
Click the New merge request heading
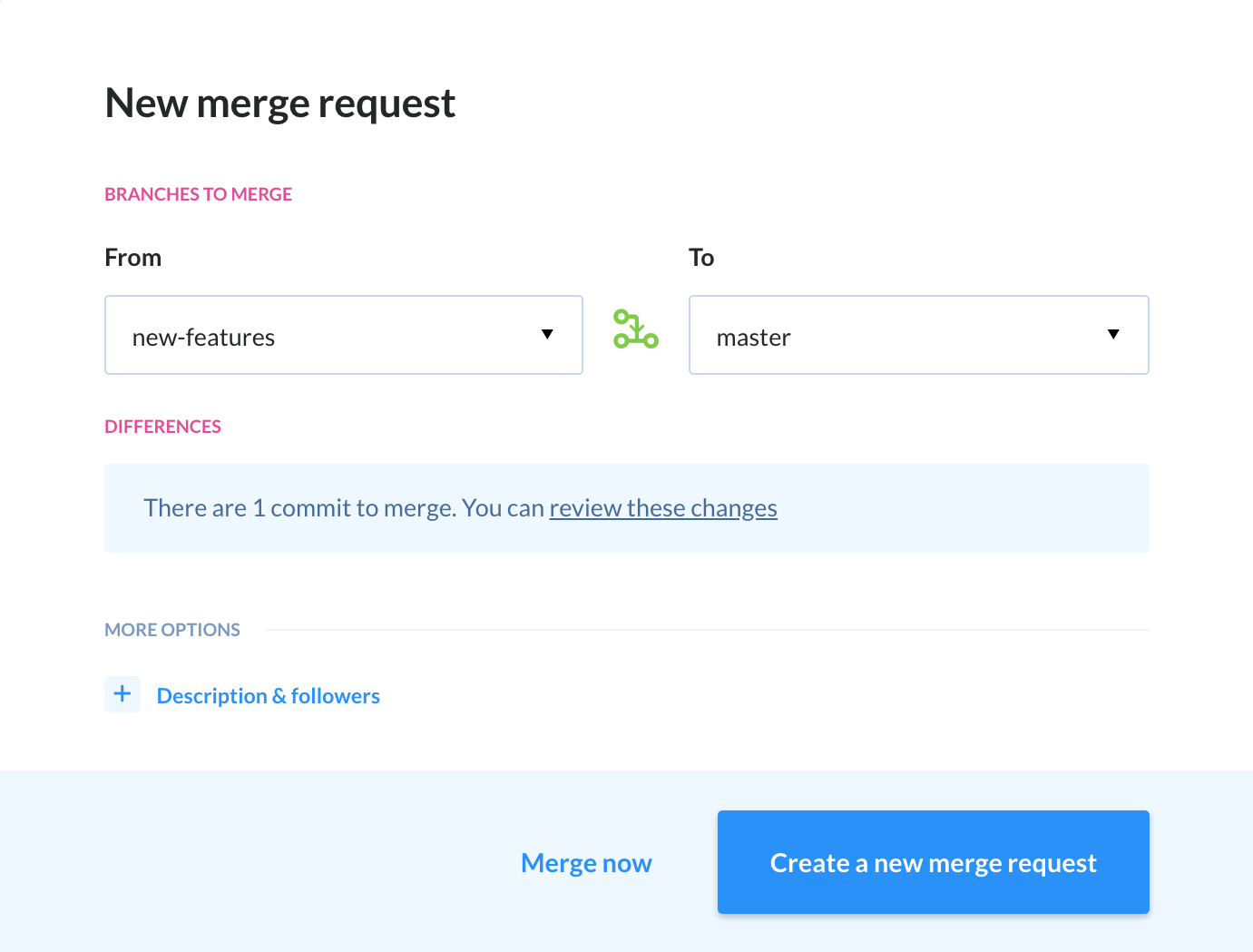pyautogui.click(x=280, y=103)
